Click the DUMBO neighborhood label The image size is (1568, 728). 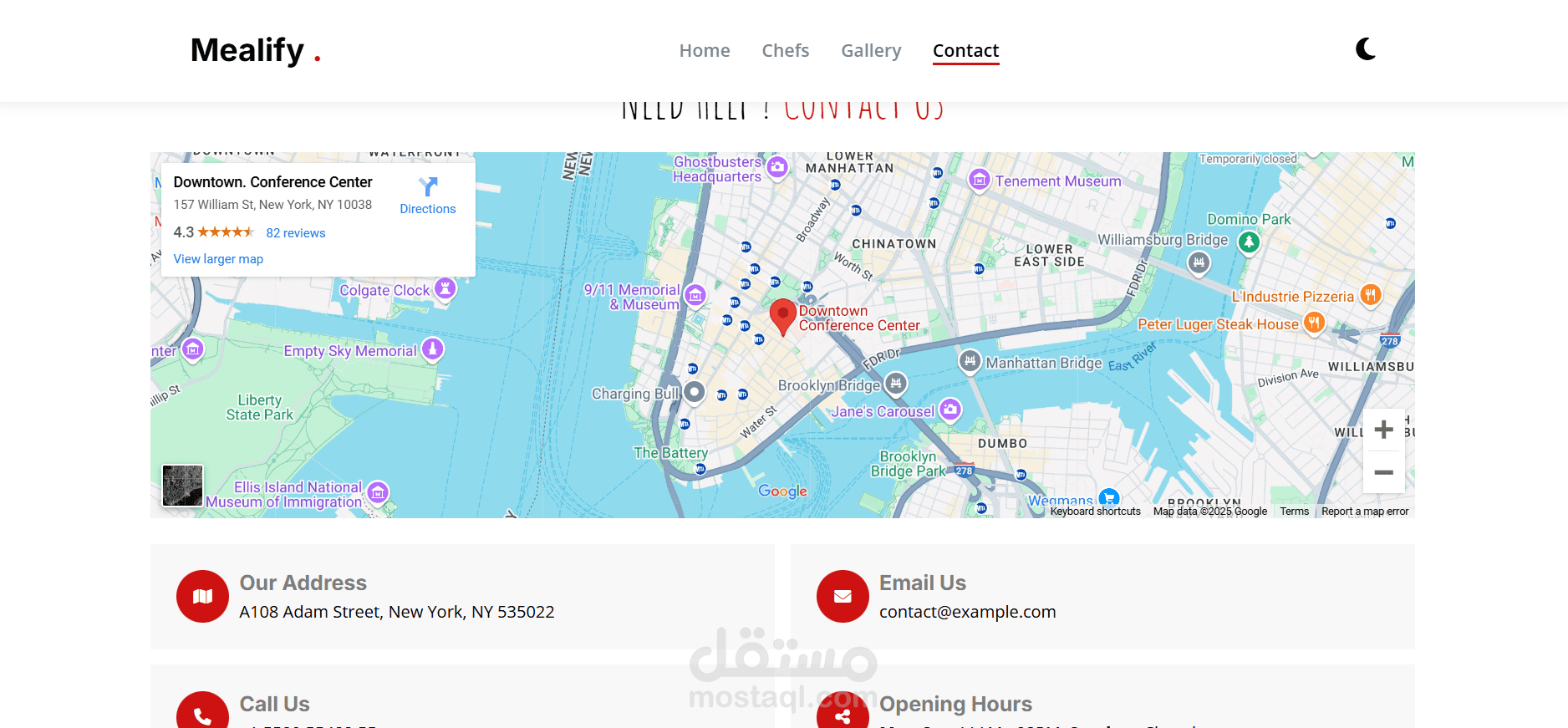pos(1002,444)
